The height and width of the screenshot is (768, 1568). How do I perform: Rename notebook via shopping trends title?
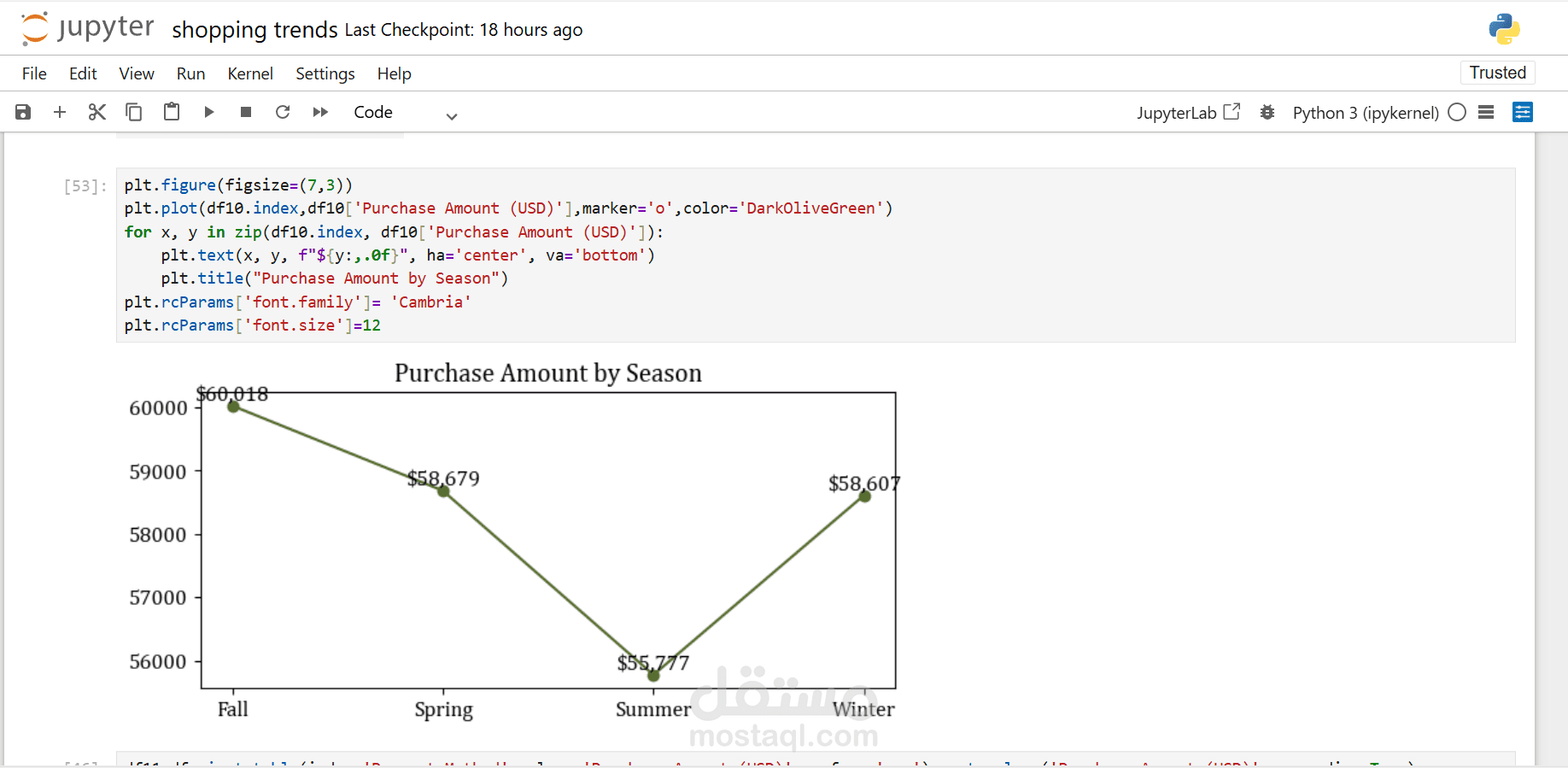255,30
